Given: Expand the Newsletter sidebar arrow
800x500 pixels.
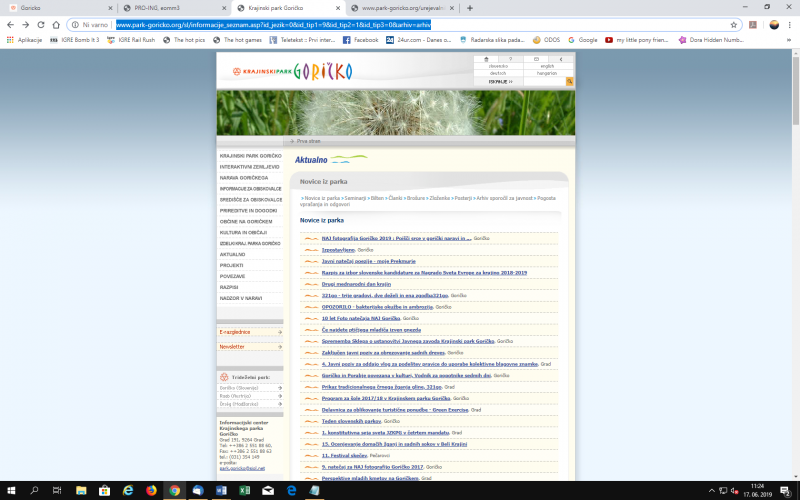Looking at the screenshot, I should click(280, 347).
